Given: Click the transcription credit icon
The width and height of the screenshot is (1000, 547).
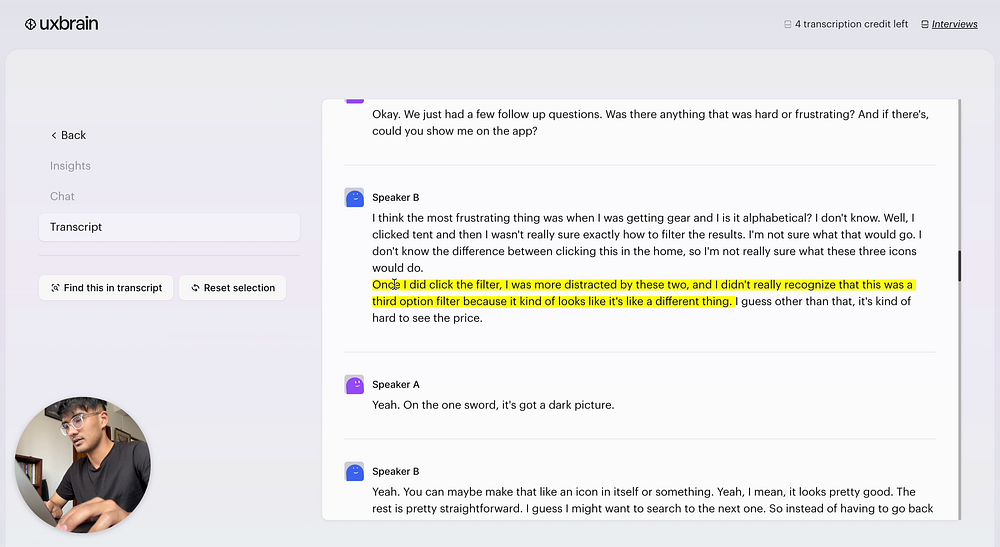Looking at the screenshot, I should tap(788, 24).
